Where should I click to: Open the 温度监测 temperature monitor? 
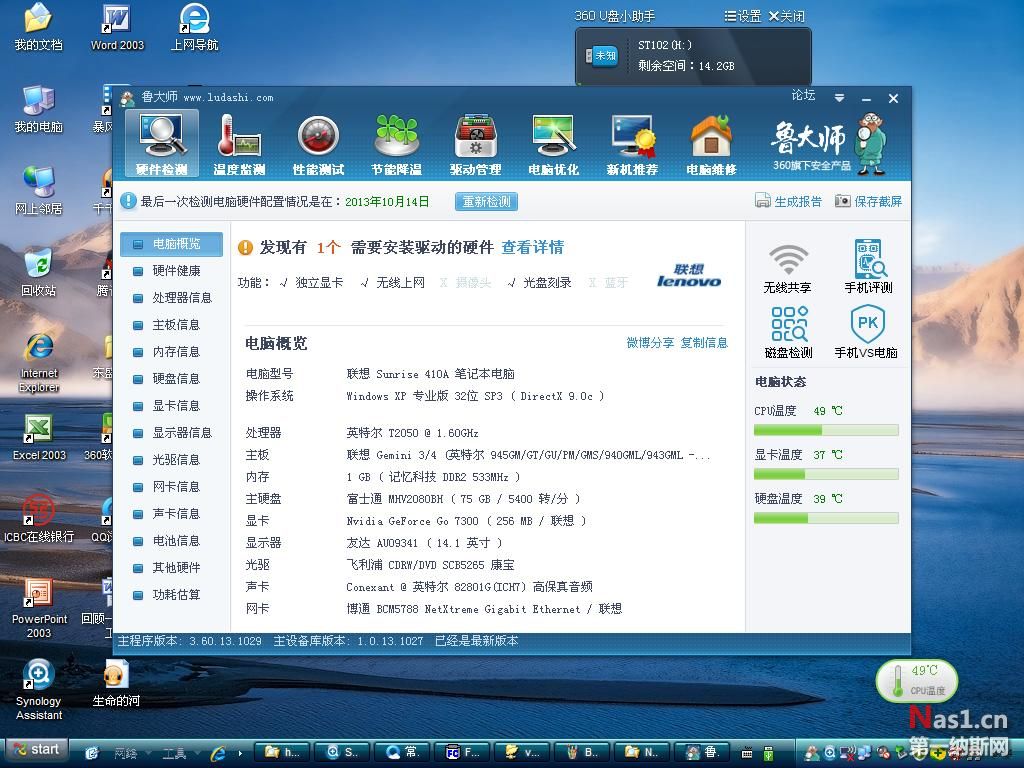click(x=240, y=144)
